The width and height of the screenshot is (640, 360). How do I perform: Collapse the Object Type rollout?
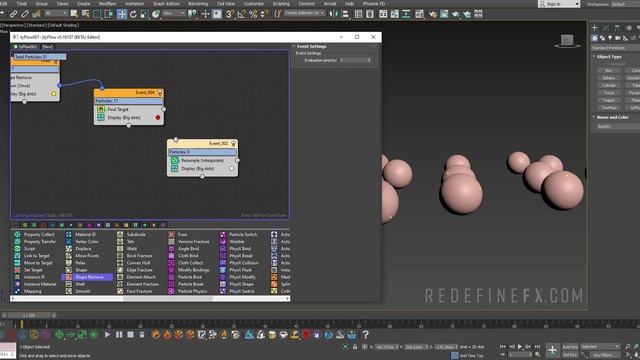click(x=609, y=57)
